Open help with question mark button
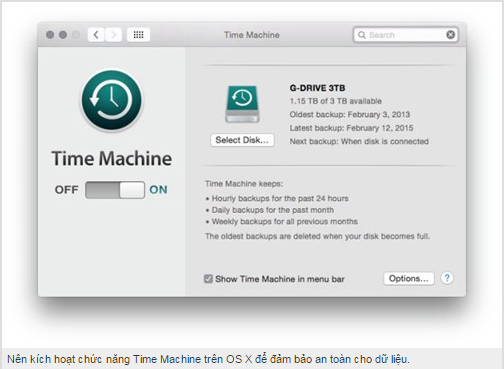Image resolution: width=504 pixels, height=369 pixels. pyautogui.click(x=447, y=278)
